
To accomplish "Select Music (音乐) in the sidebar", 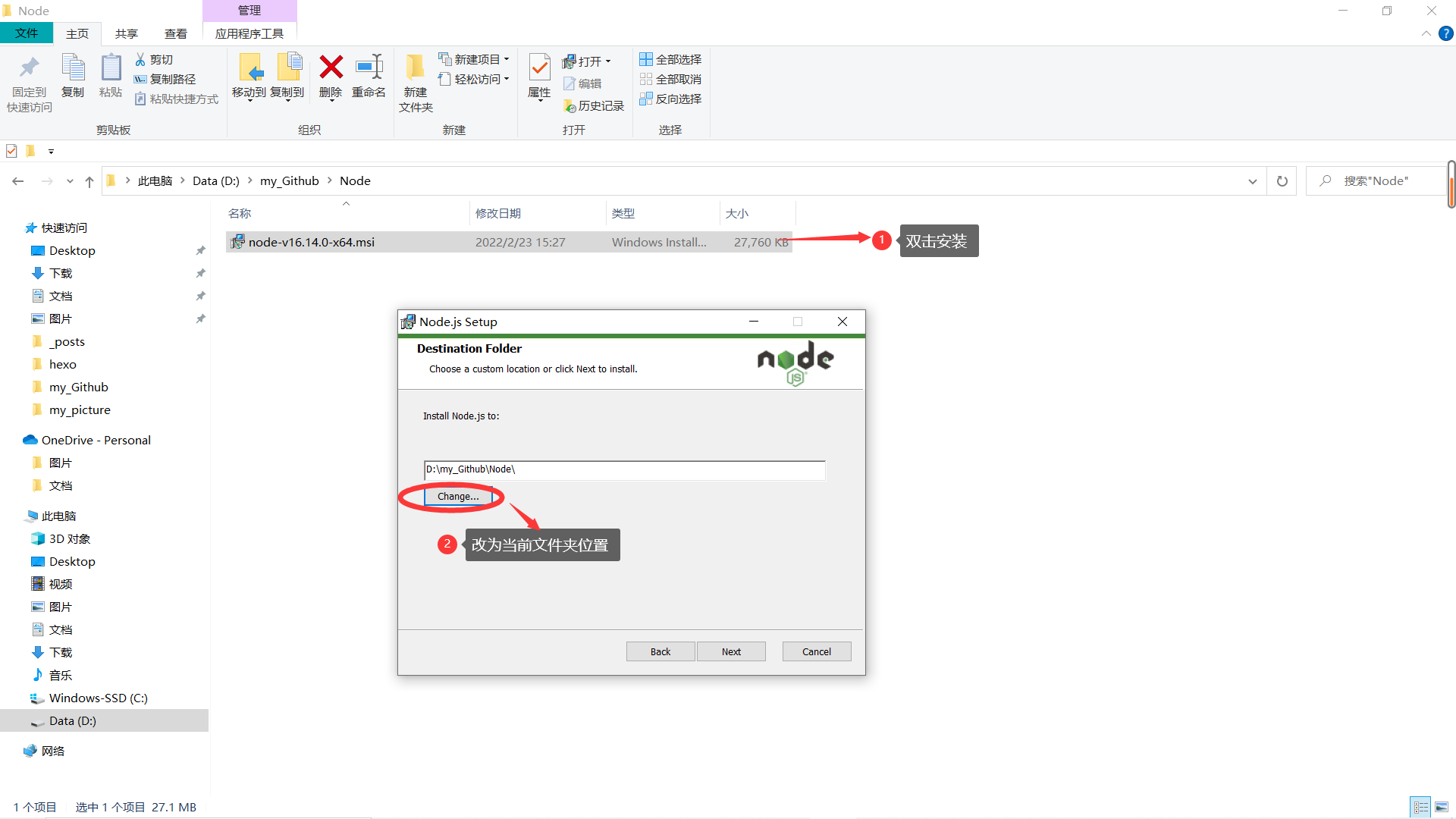I will 61,676.
